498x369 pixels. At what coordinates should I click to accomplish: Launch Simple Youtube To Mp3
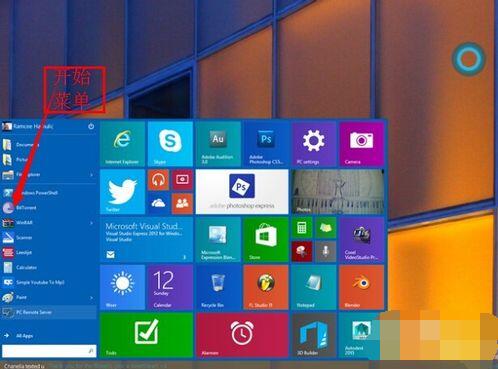(49, 282)
